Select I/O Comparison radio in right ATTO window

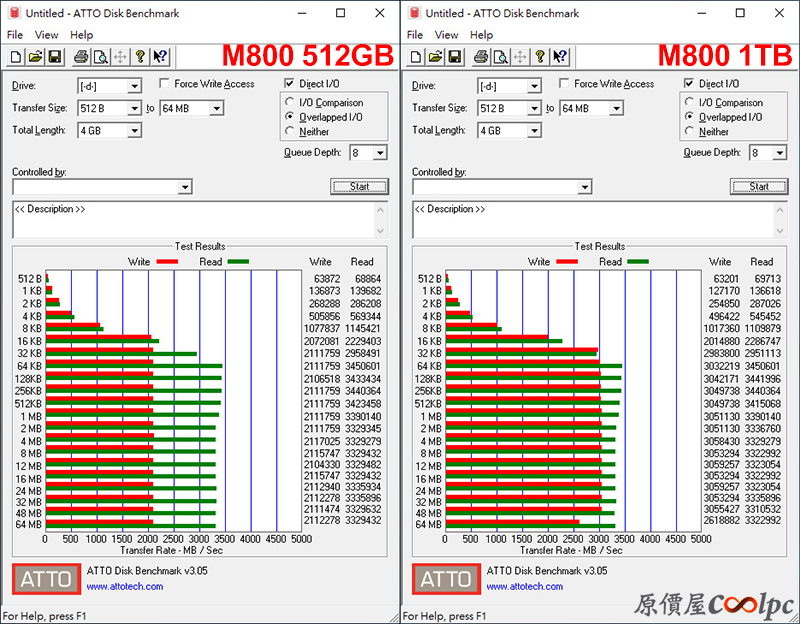click(690, 102)
